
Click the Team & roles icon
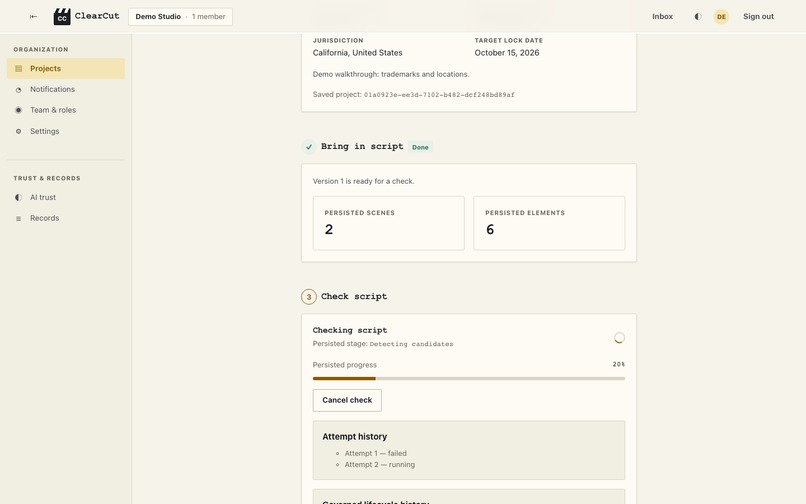click(x=19, y=110)
